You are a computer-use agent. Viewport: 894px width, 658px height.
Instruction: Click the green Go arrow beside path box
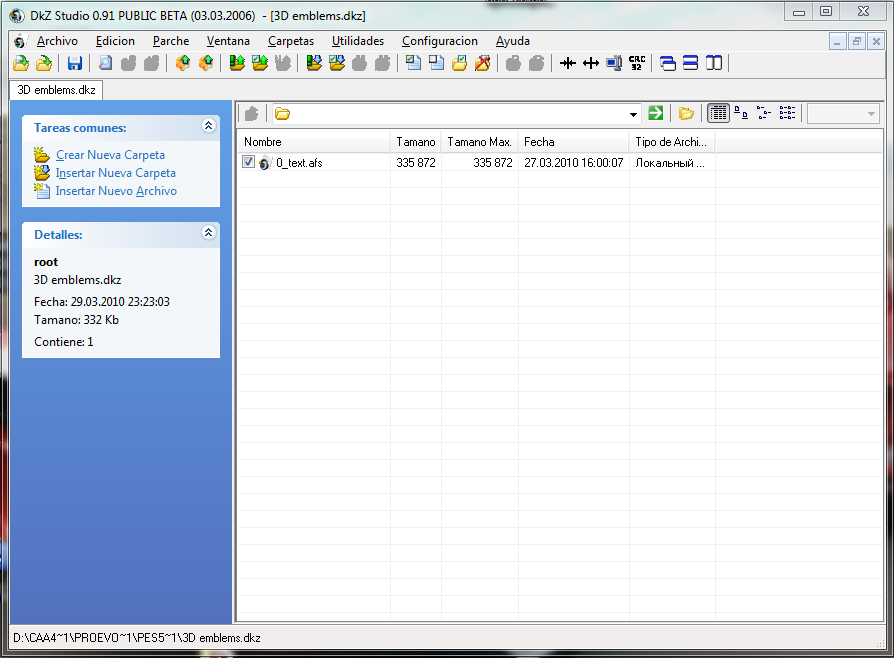point(656,113)
